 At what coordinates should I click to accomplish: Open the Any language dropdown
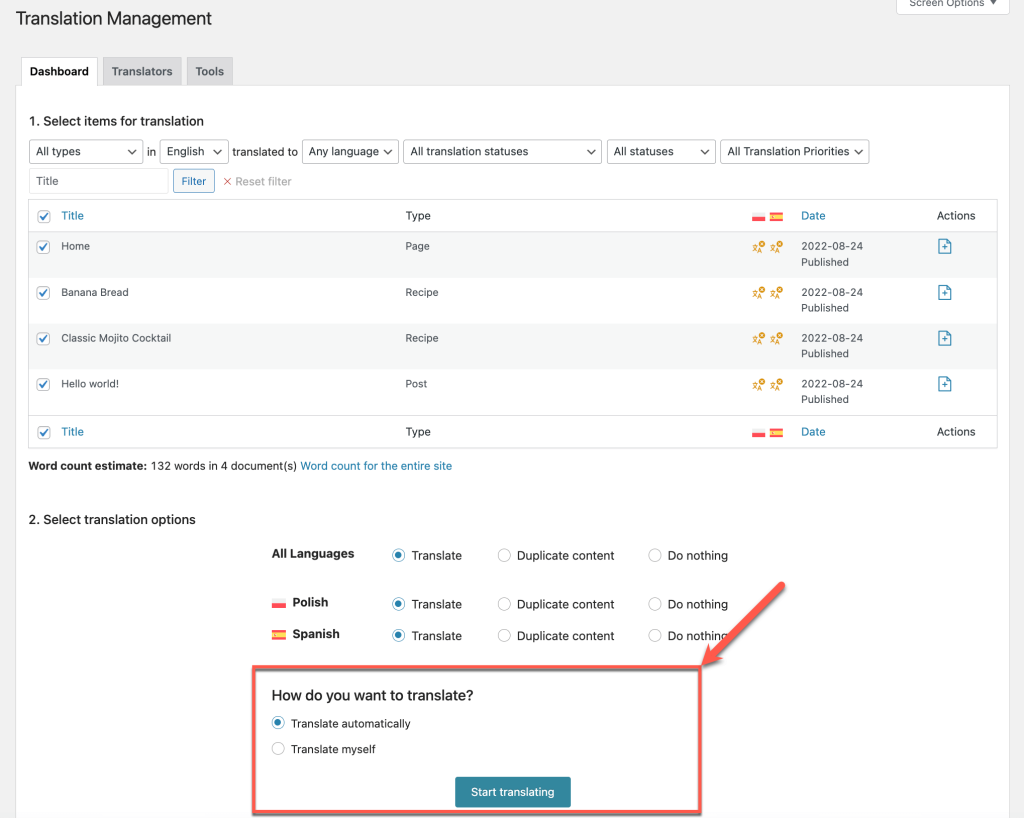(x=350, y=151)
